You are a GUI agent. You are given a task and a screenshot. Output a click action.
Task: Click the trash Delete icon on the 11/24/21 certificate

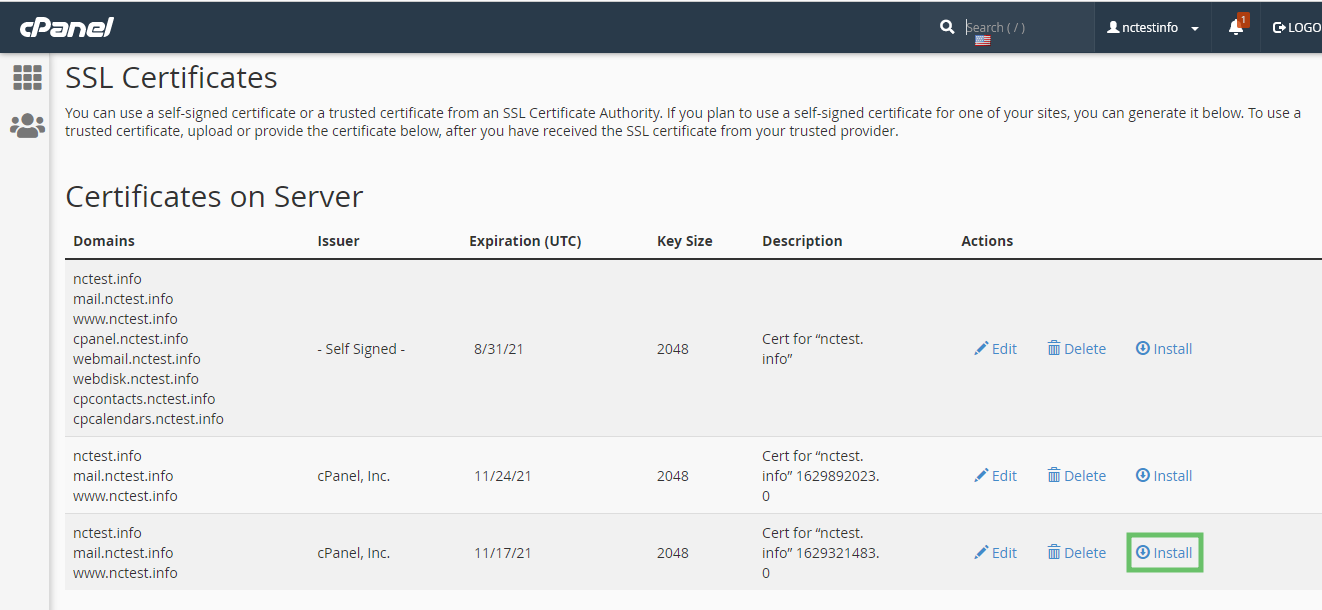1054,475
